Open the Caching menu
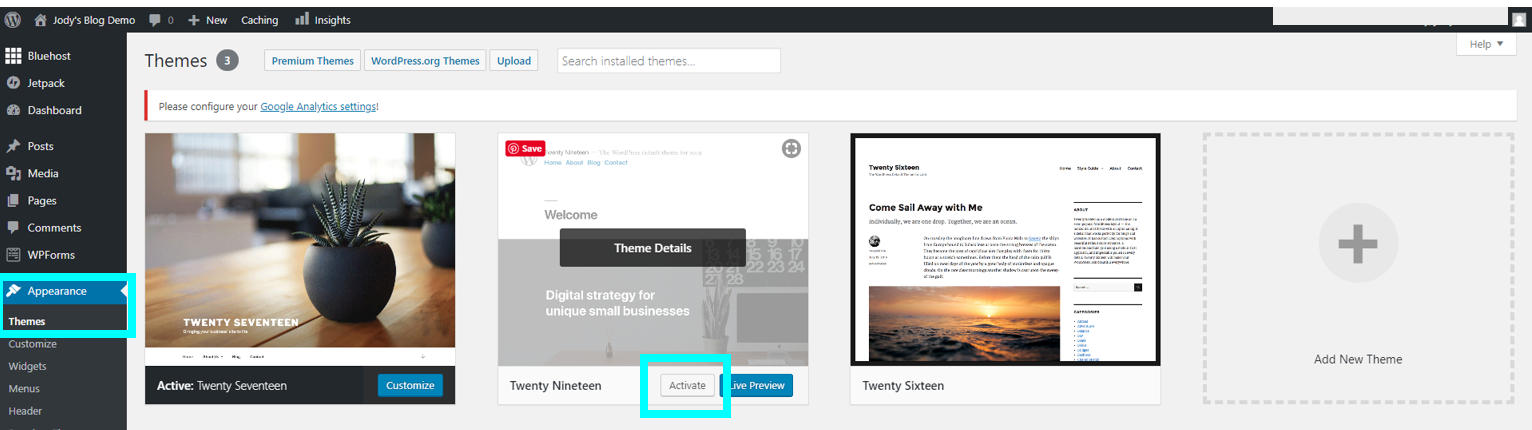This screenshot has width=1532, height=430. point(260,19)
